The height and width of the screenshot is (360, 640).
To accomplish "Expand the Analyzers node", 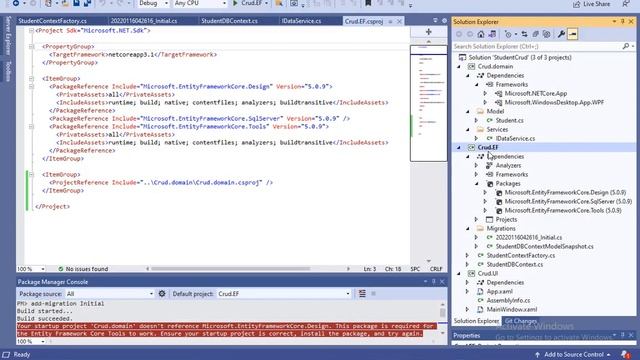I will [x=476, y=166].
